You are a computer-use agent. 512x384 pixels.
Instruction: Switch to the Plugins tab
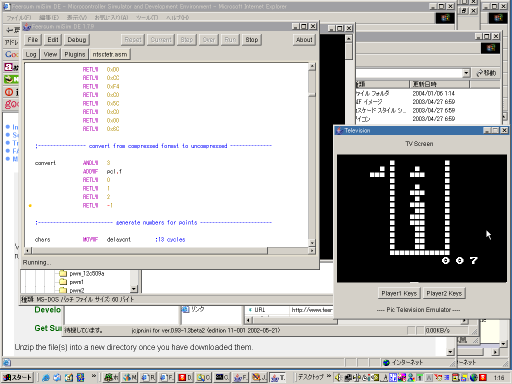click(75, 54)
